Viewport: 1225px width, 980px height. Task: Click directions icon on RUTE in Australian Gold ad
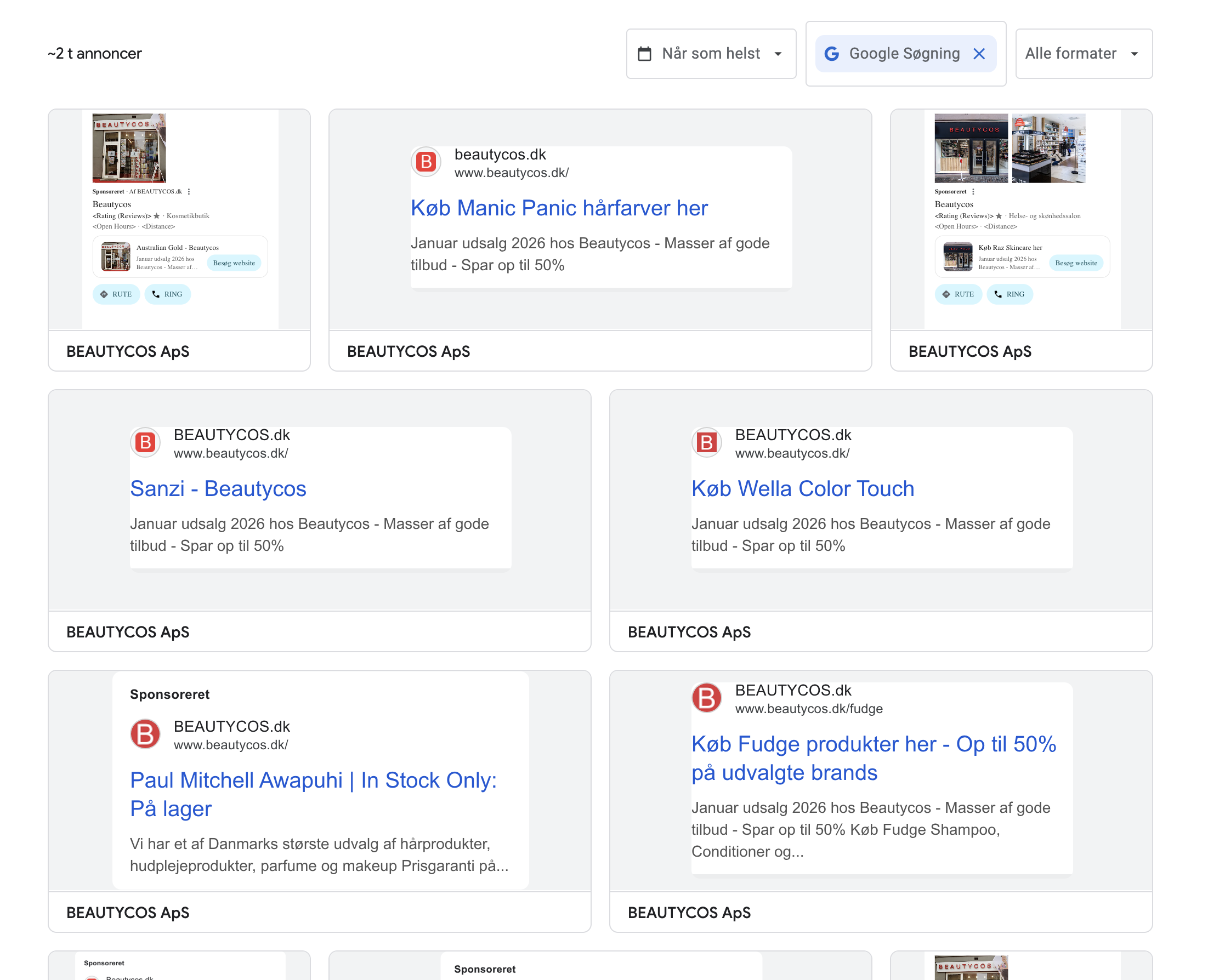(x=104, y=294)
